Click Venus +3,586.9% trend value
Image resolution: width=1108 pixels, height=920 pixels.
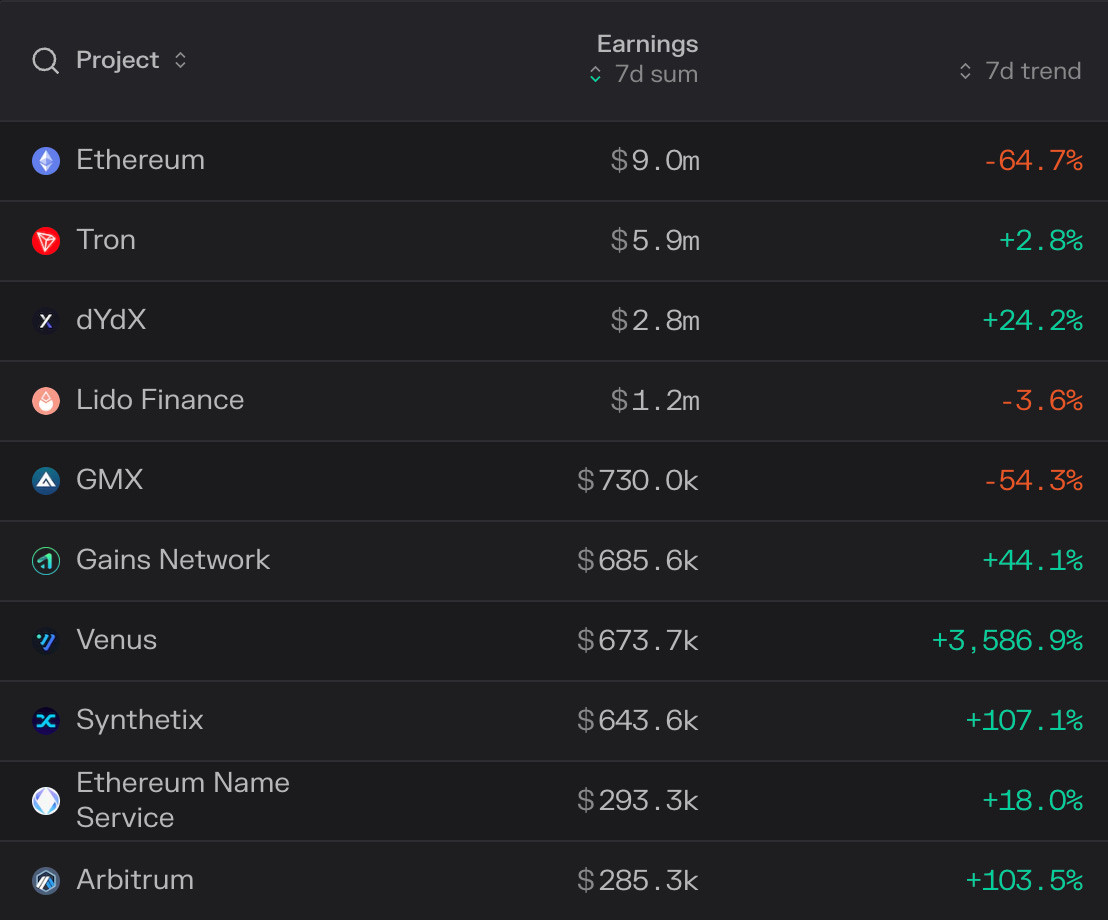click(x=1007, y=640)
